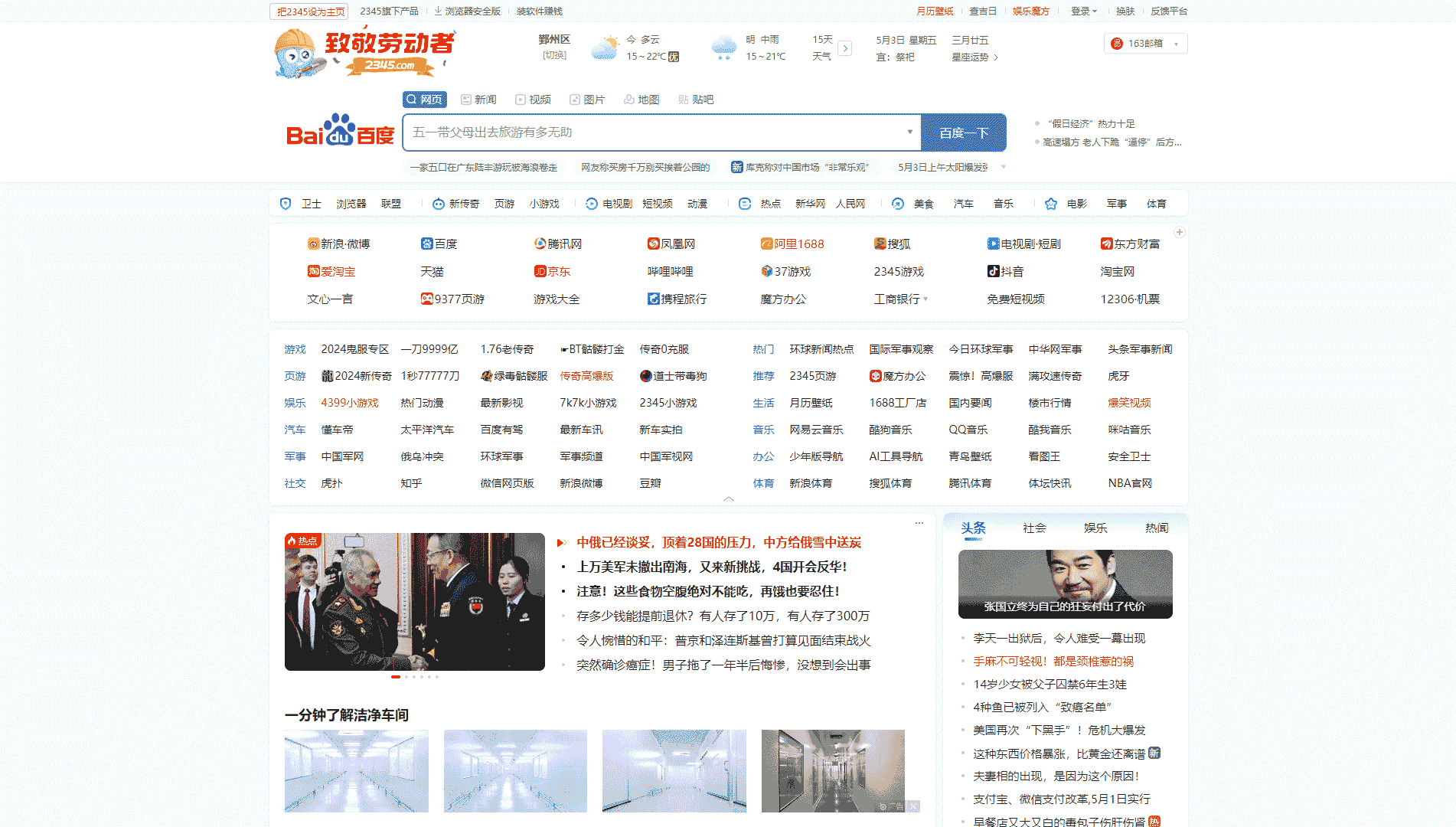Open first clean room thumbnail
This screenshot has width=1456, height=827.
[357, 771]
